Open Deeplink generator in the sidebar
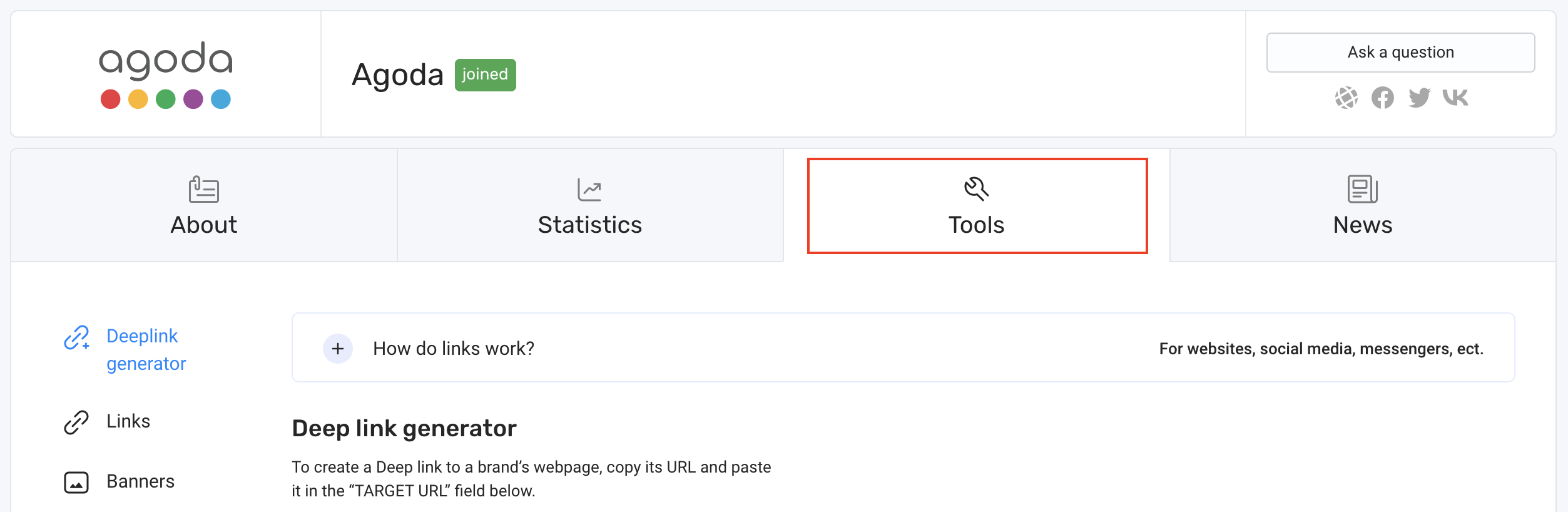The width and height of the screenshot is (1568, 512). pos(125,350)
